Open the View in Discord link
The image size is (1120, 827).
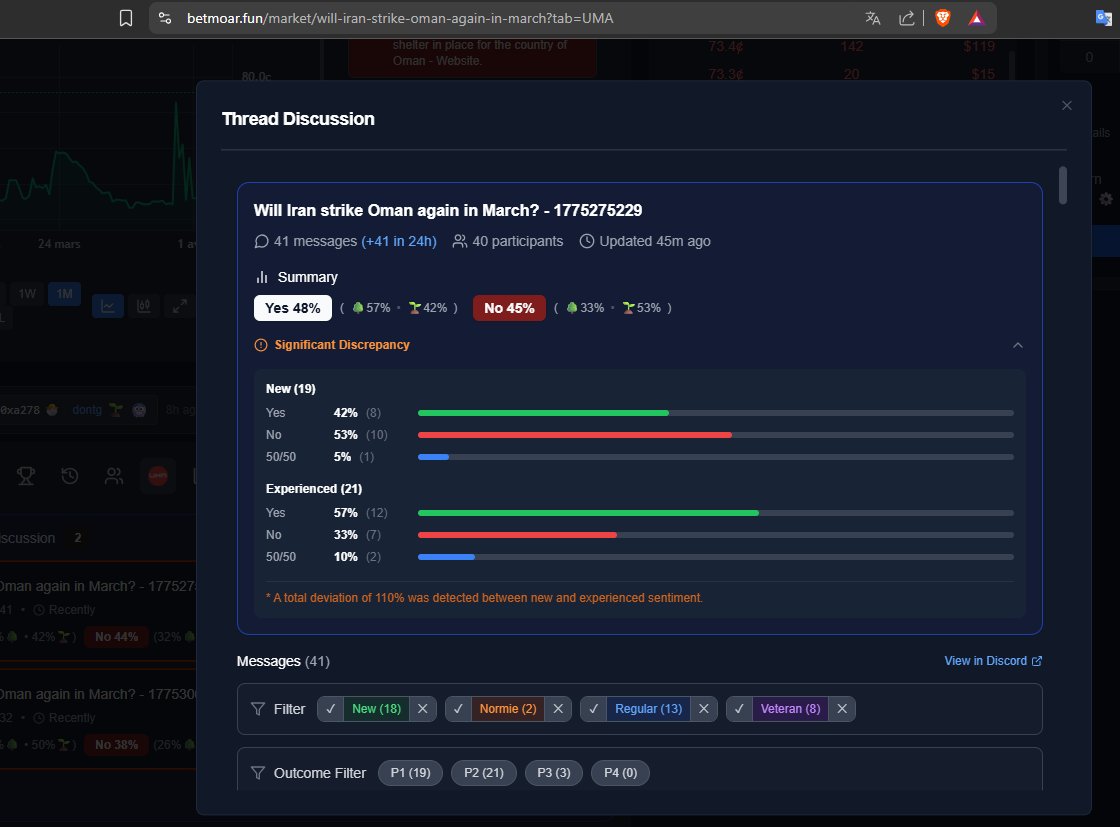tap(993, 661)
